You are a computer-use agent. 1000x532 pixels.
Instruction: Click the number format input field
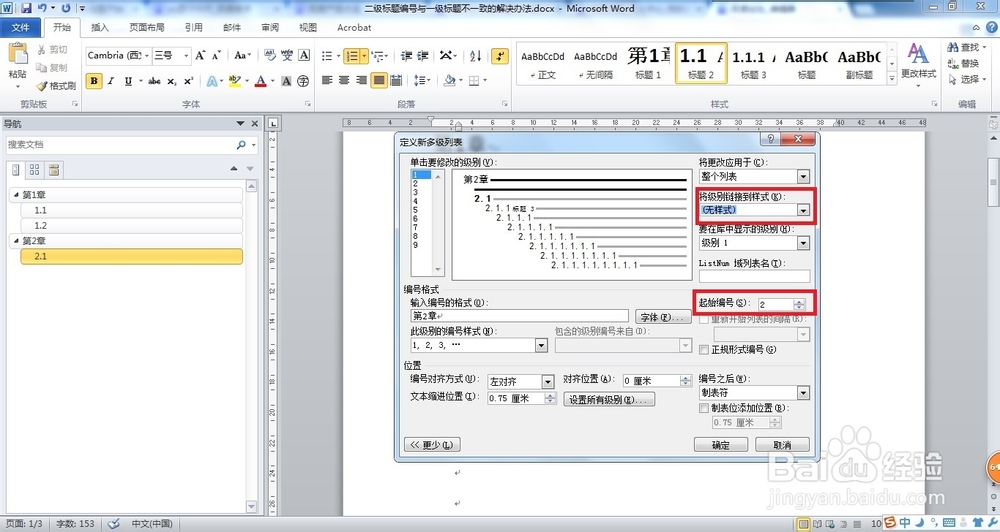click(519, 316)
